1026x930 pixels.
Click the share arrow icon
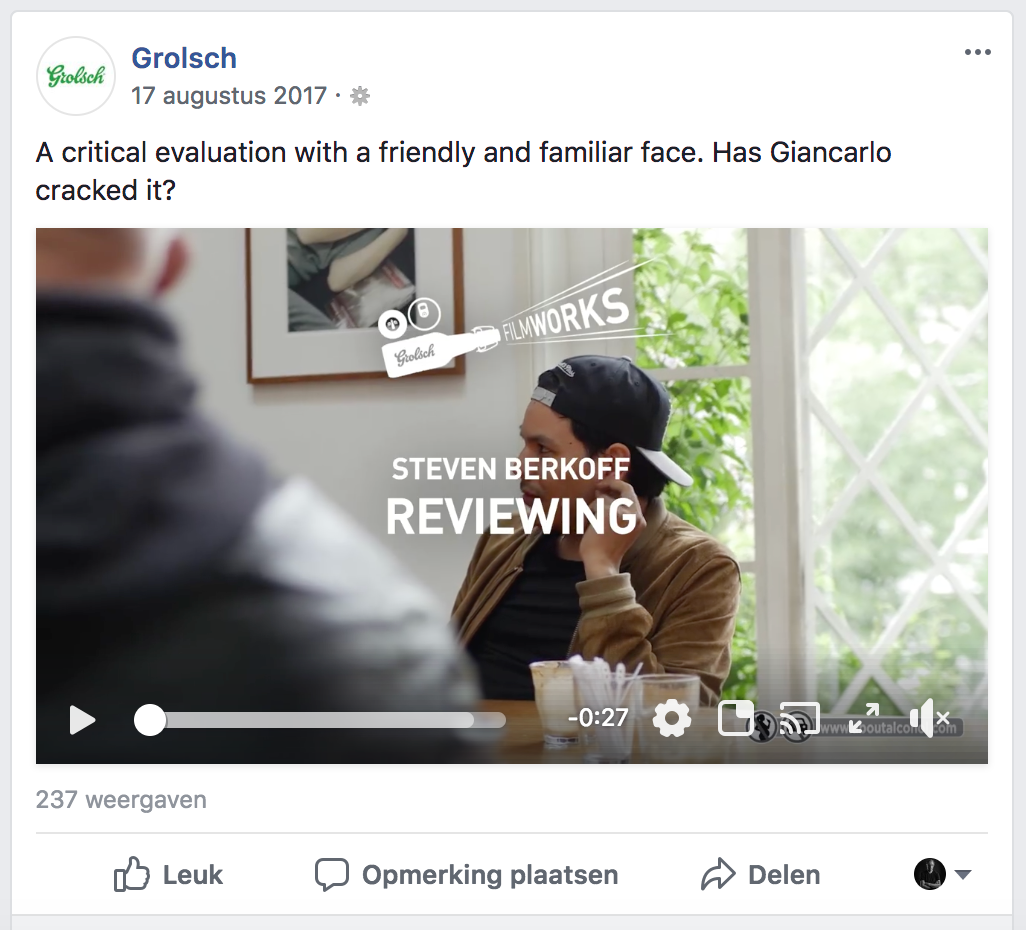(x=718, y=874)
